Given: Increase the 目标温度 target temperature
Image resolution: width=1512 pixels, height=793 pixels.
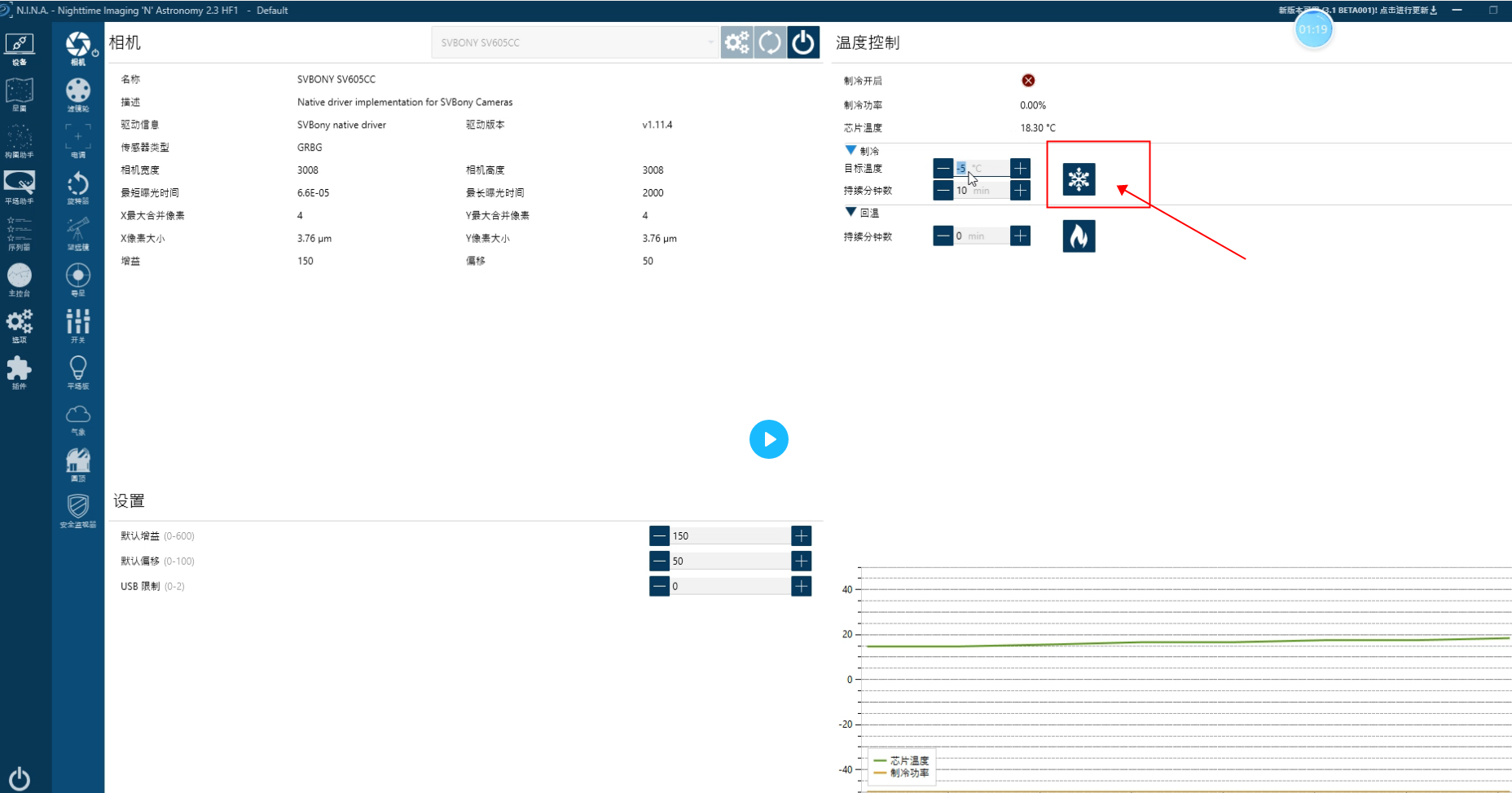Looking at the screenshot, I should click(1020, 168).
